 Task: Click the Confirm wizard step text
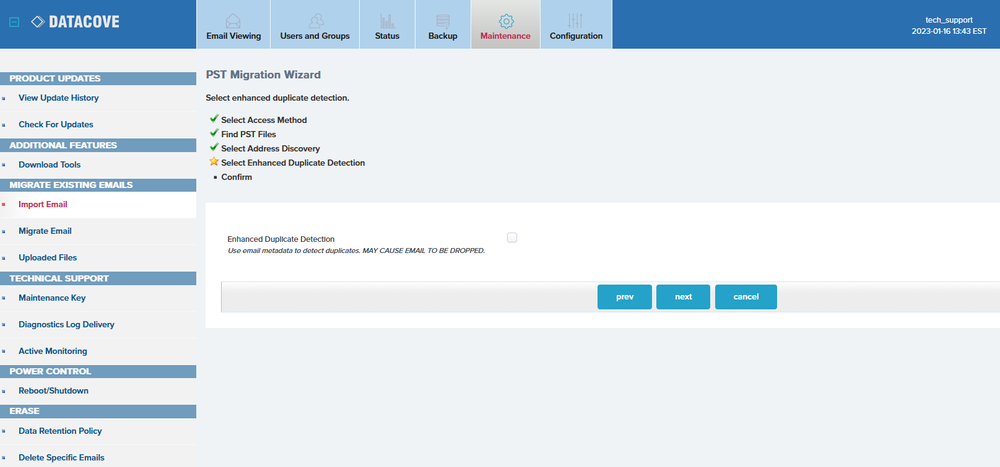coord(237,177)
